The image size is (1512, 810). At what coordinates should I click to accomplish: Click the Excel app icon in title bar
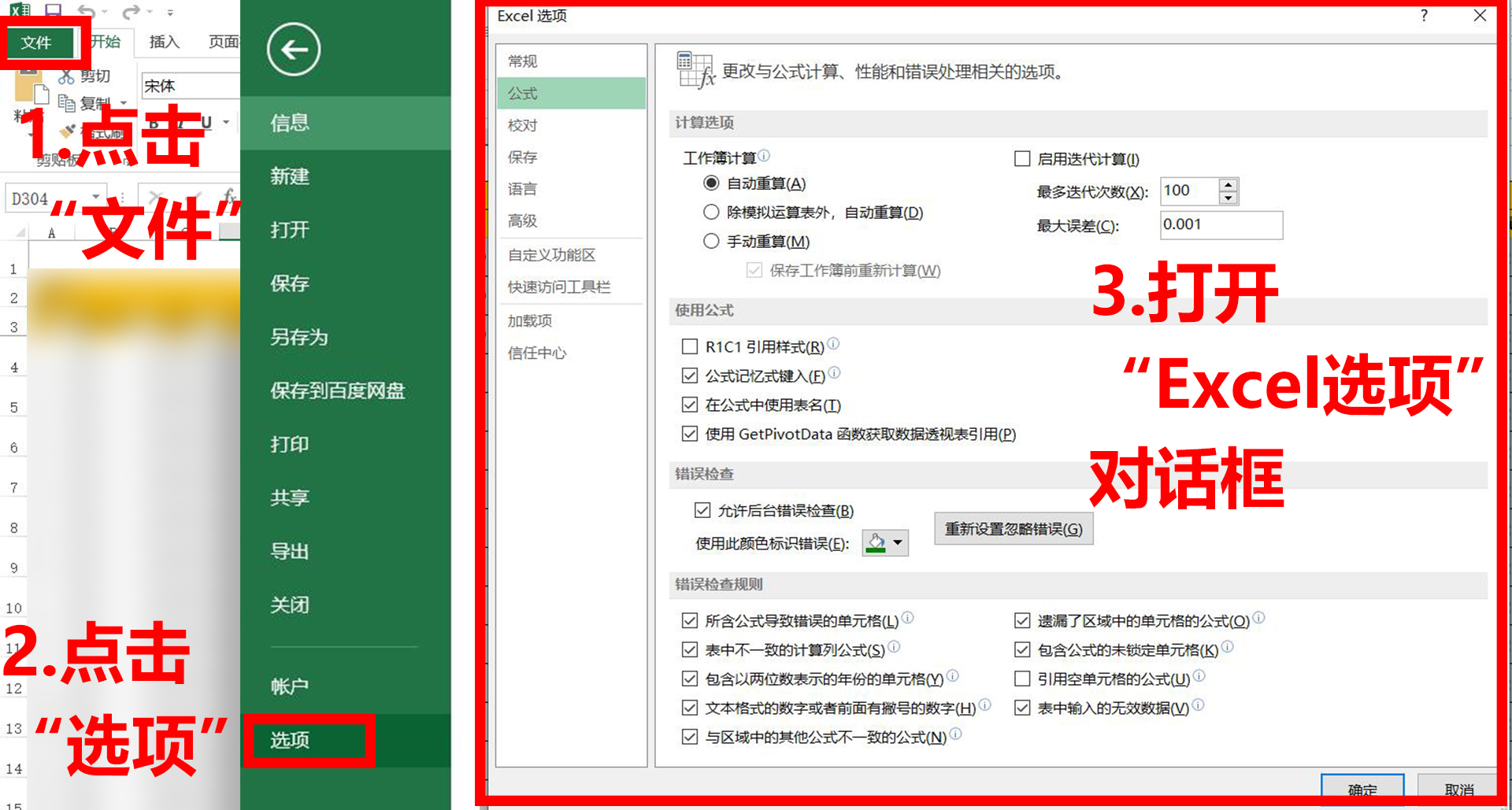click(20, 10)
